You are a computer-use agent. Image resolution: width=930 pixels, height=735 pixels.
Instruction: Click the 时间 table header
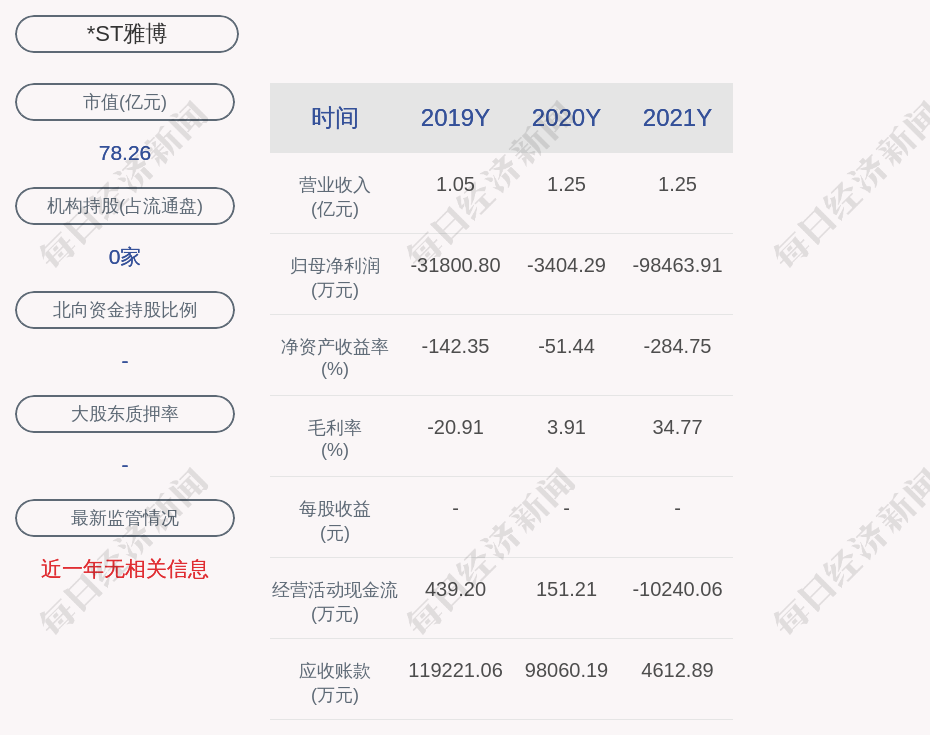pyautogui.click(x=335, y=118)
